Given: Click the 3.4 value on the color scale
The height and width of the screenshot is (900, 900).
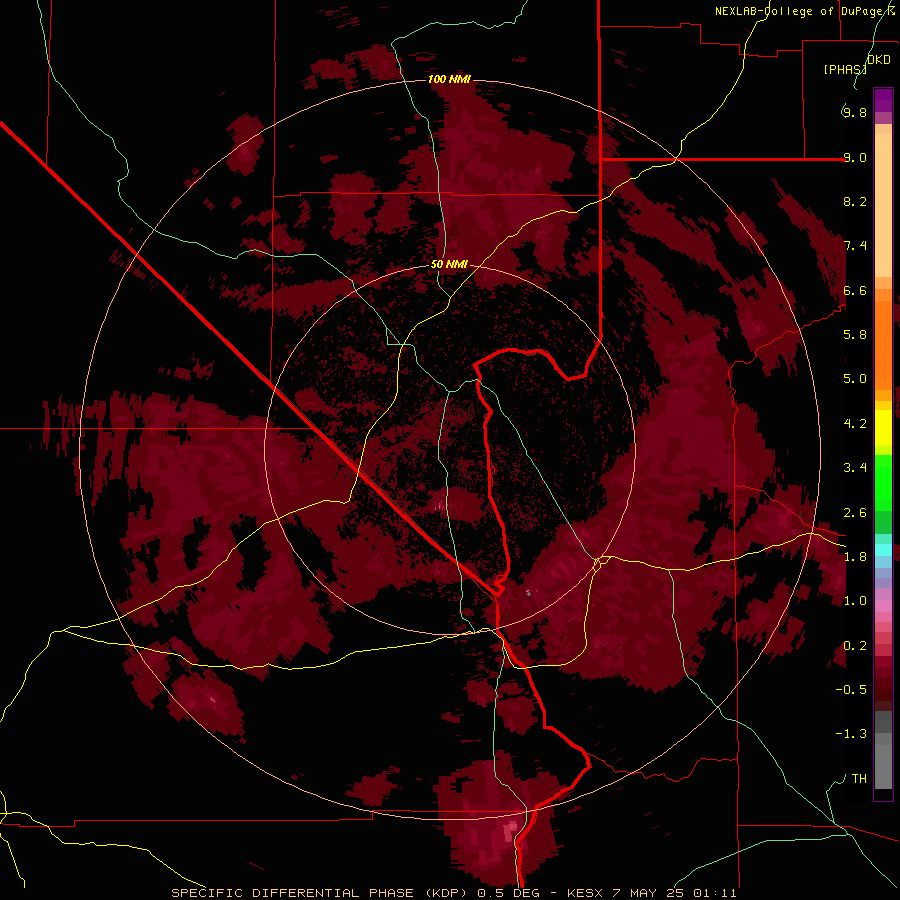Looking at the screenshot, I should (x=855, y=468).
